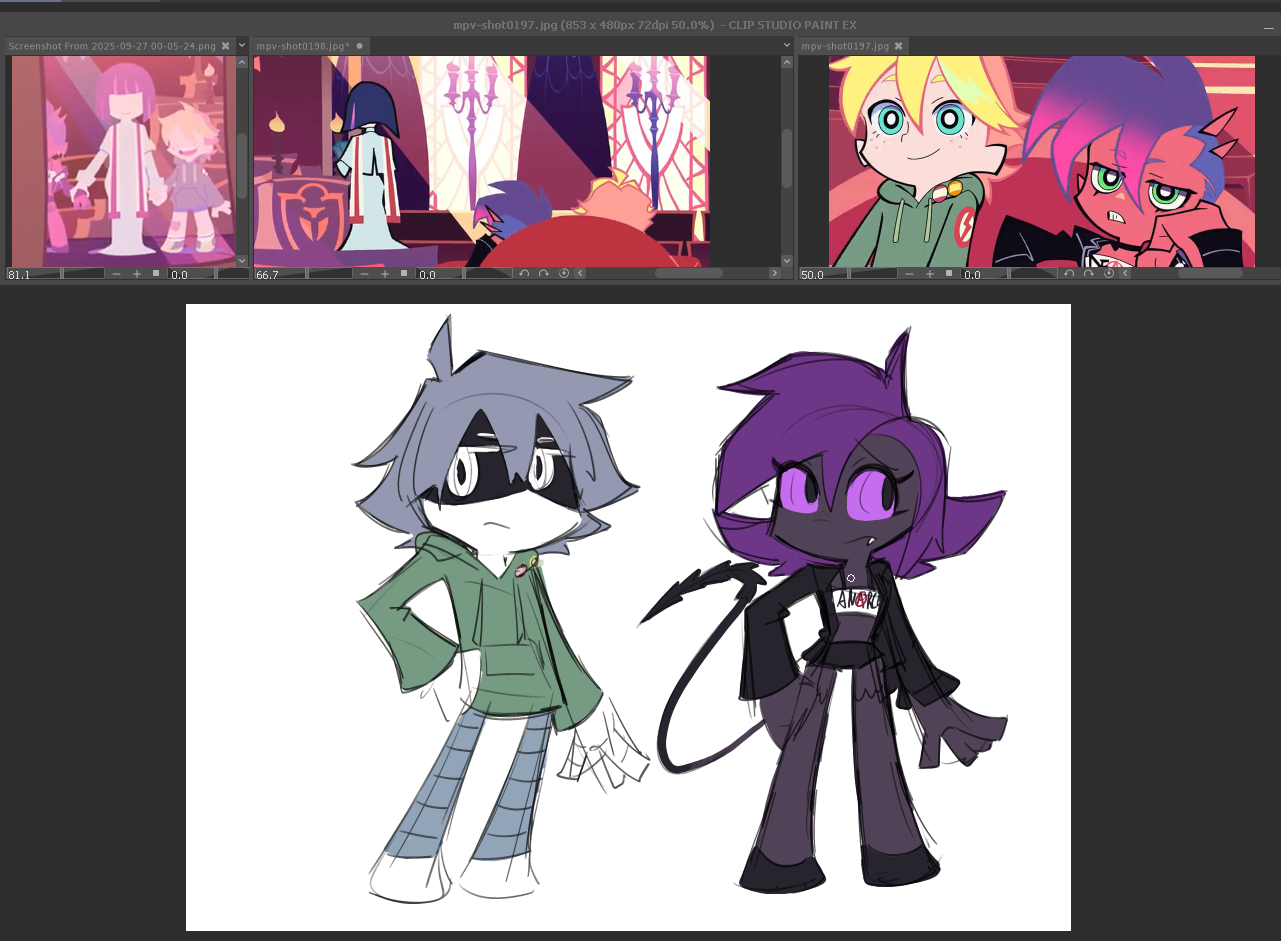Zoom in on the mpv-shot0198.jpg view

point(385,273)
